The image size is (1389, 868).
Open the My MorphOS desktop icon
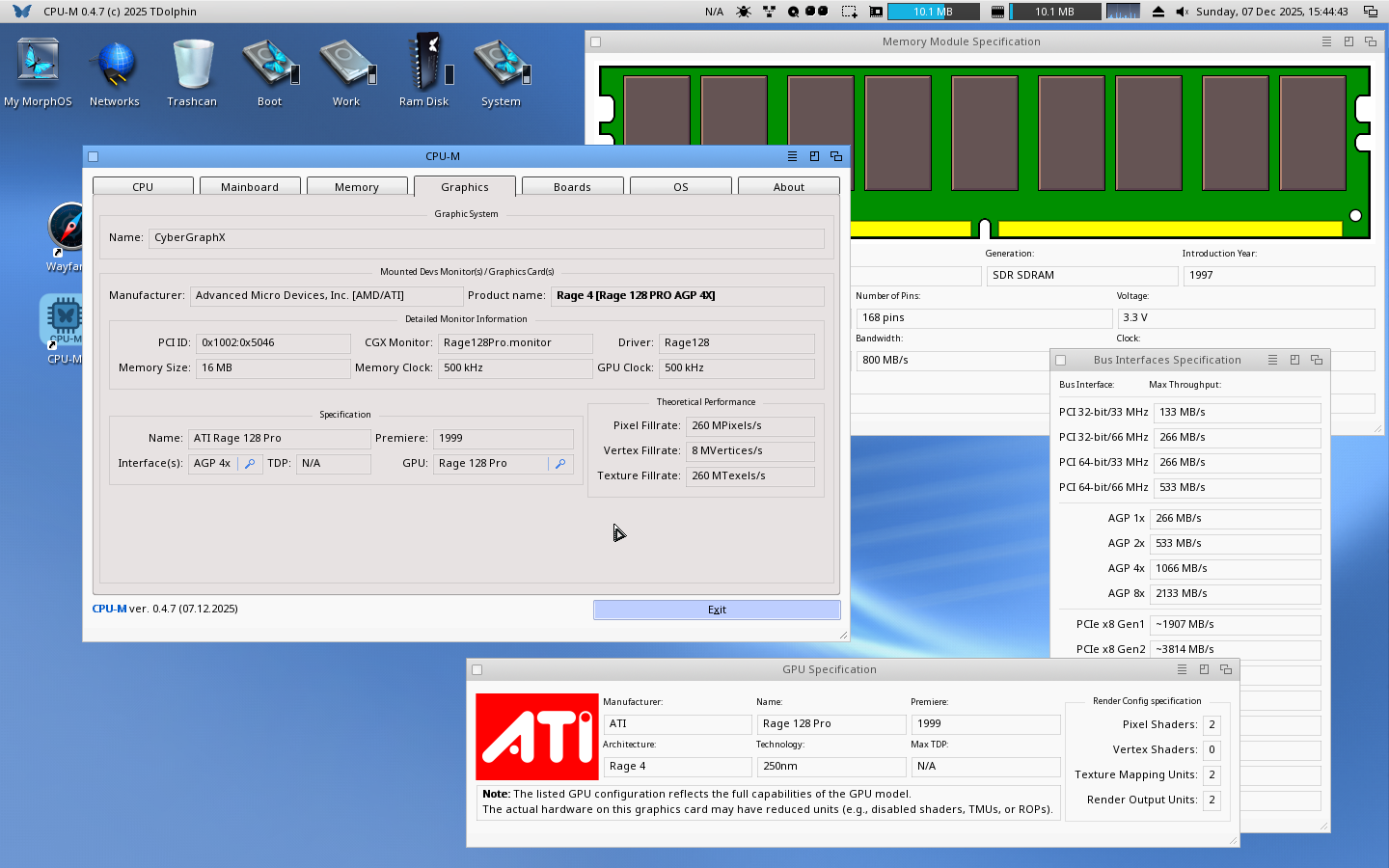coord(38,66)
